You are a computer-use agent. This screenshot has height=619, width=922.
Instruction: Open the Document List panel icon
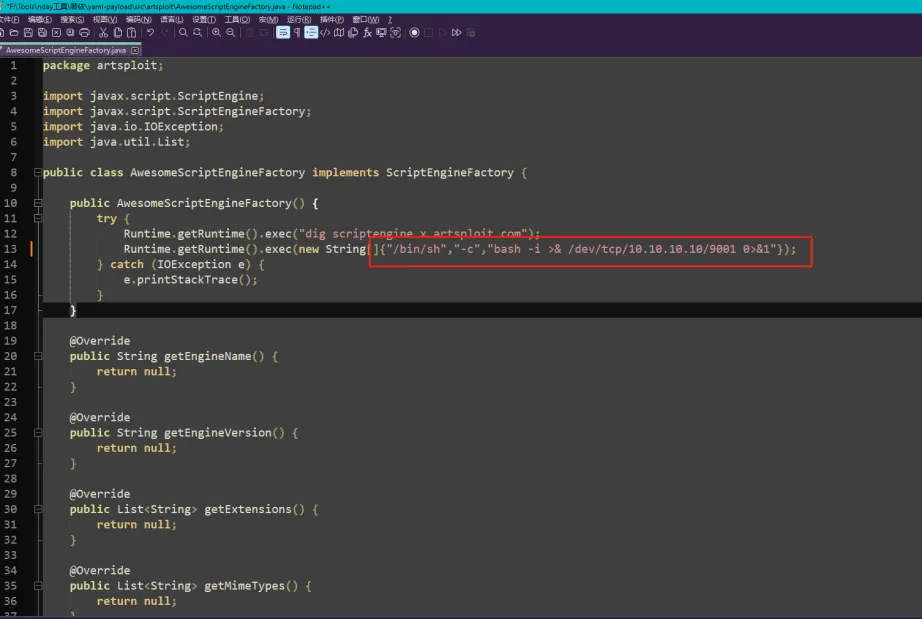click(353, 33)
